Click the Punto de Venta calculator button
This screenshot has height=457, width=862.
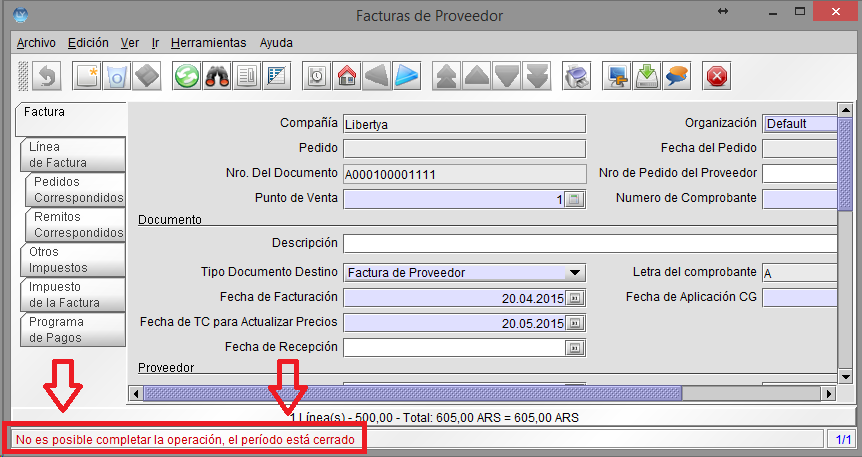(574, 199)
